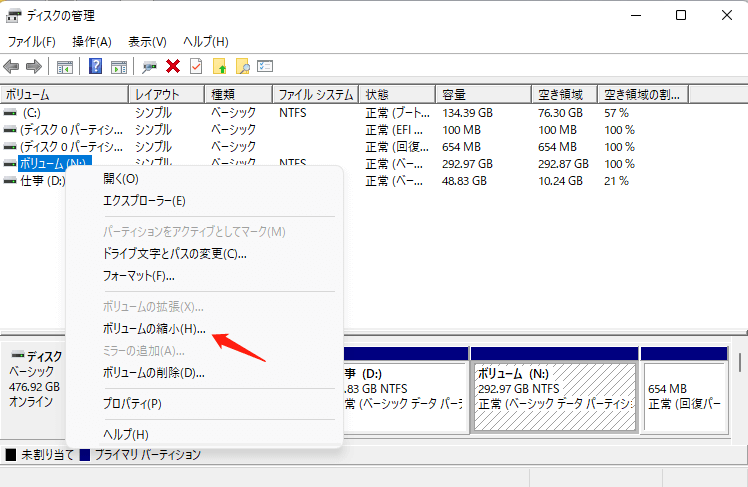Click the 134.39 GB capacity cell
Image resolution: width=748 pixels, height=487 pixels.
[468, 113]
